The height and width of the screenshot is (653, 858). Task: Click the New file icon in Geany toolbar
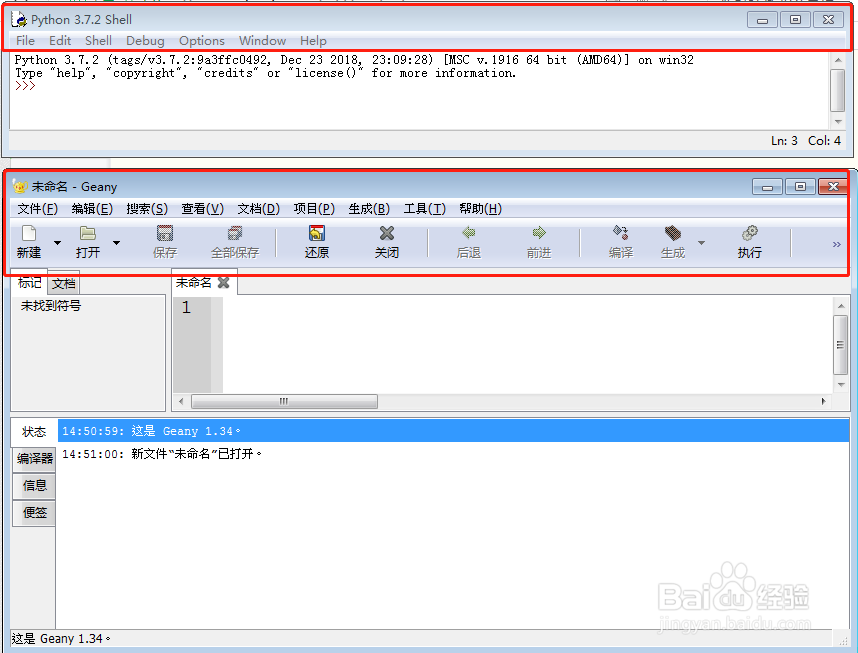click(28, 233)
